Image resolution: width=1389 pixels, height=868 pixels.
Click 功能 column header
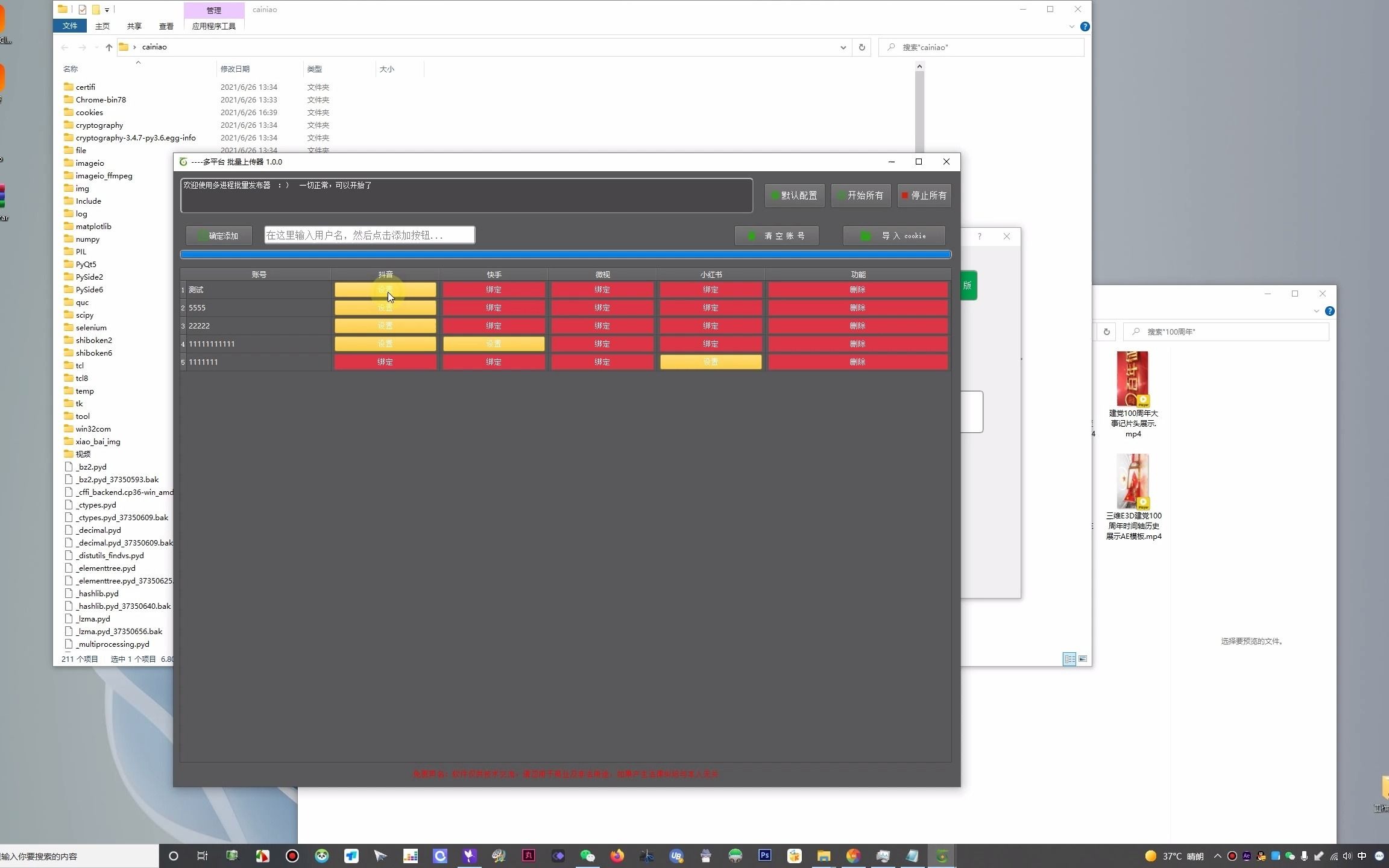pos(857,274)
